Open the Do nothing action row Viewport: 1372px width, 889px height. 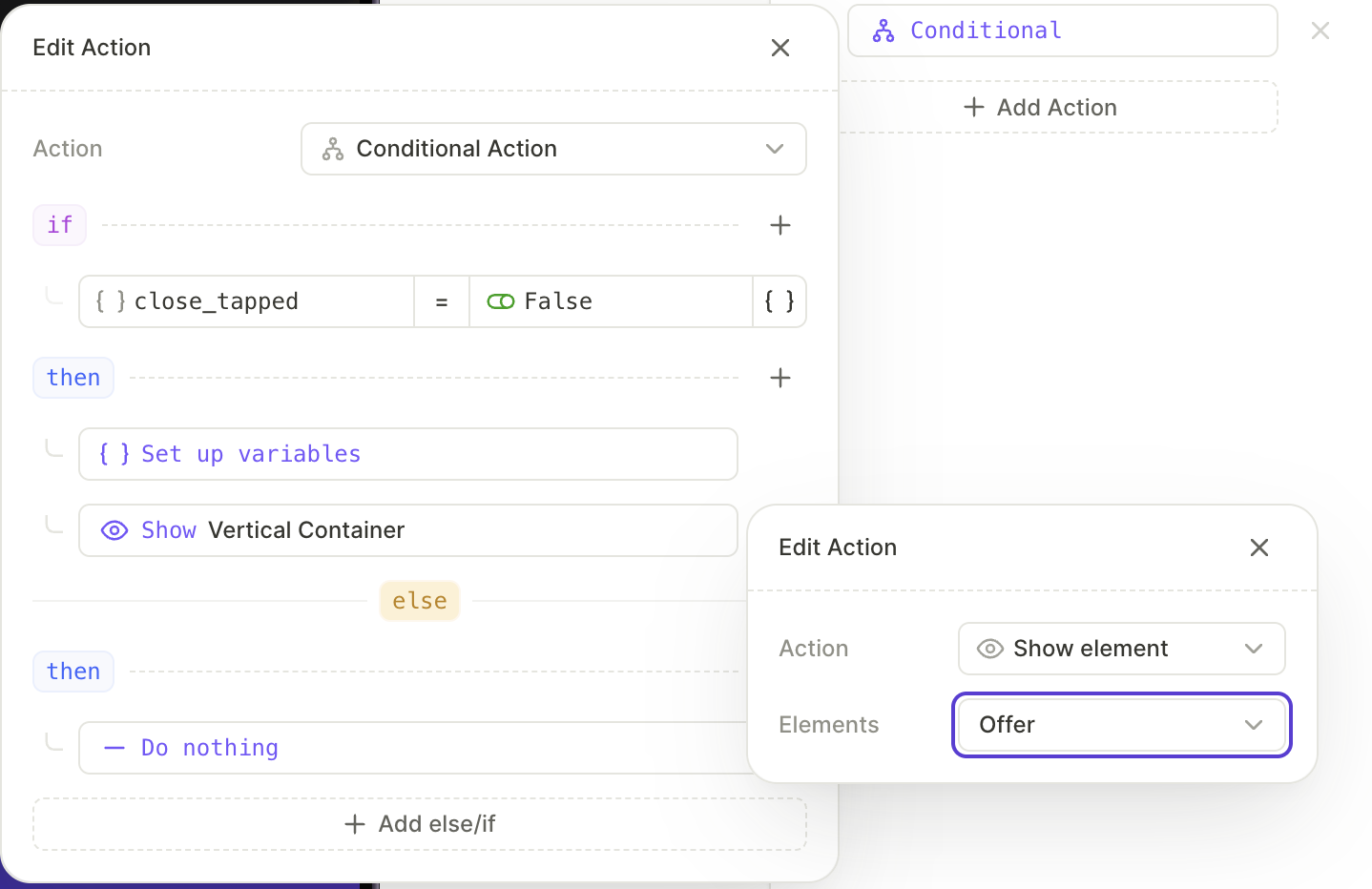point(413,748)
